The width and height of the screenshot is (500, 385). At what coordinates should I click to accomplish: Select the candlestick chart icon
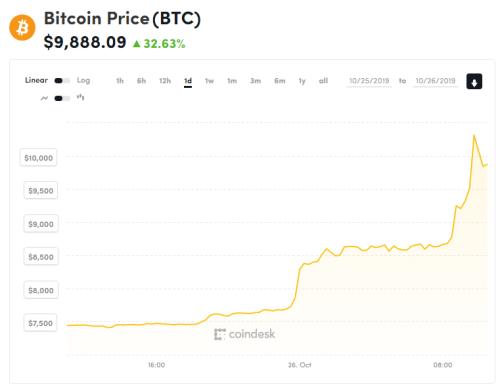[80, 97]
